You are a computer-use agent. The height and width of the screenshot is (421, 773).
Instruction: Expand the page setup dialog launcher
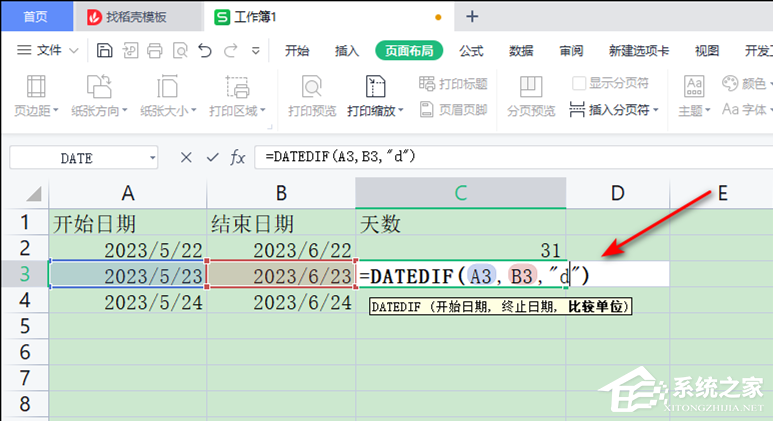[270, 128]
